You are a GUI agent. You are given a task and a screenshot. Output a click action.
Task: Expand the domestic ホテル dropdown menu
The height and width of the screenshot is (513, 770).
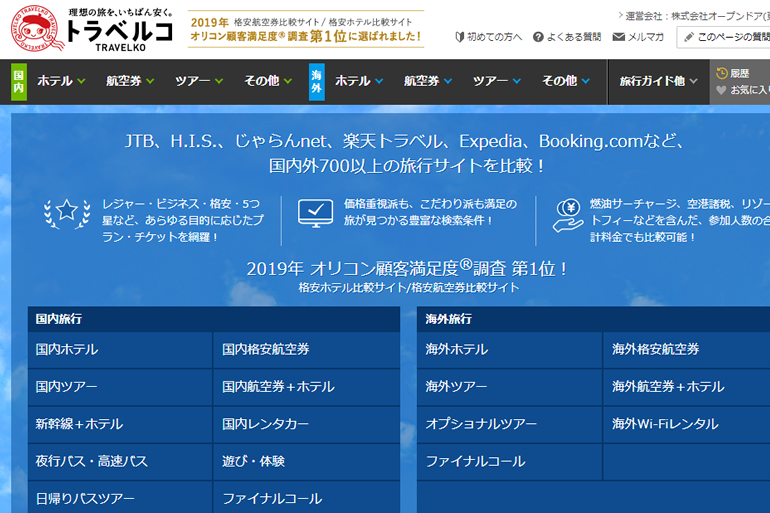61,81
